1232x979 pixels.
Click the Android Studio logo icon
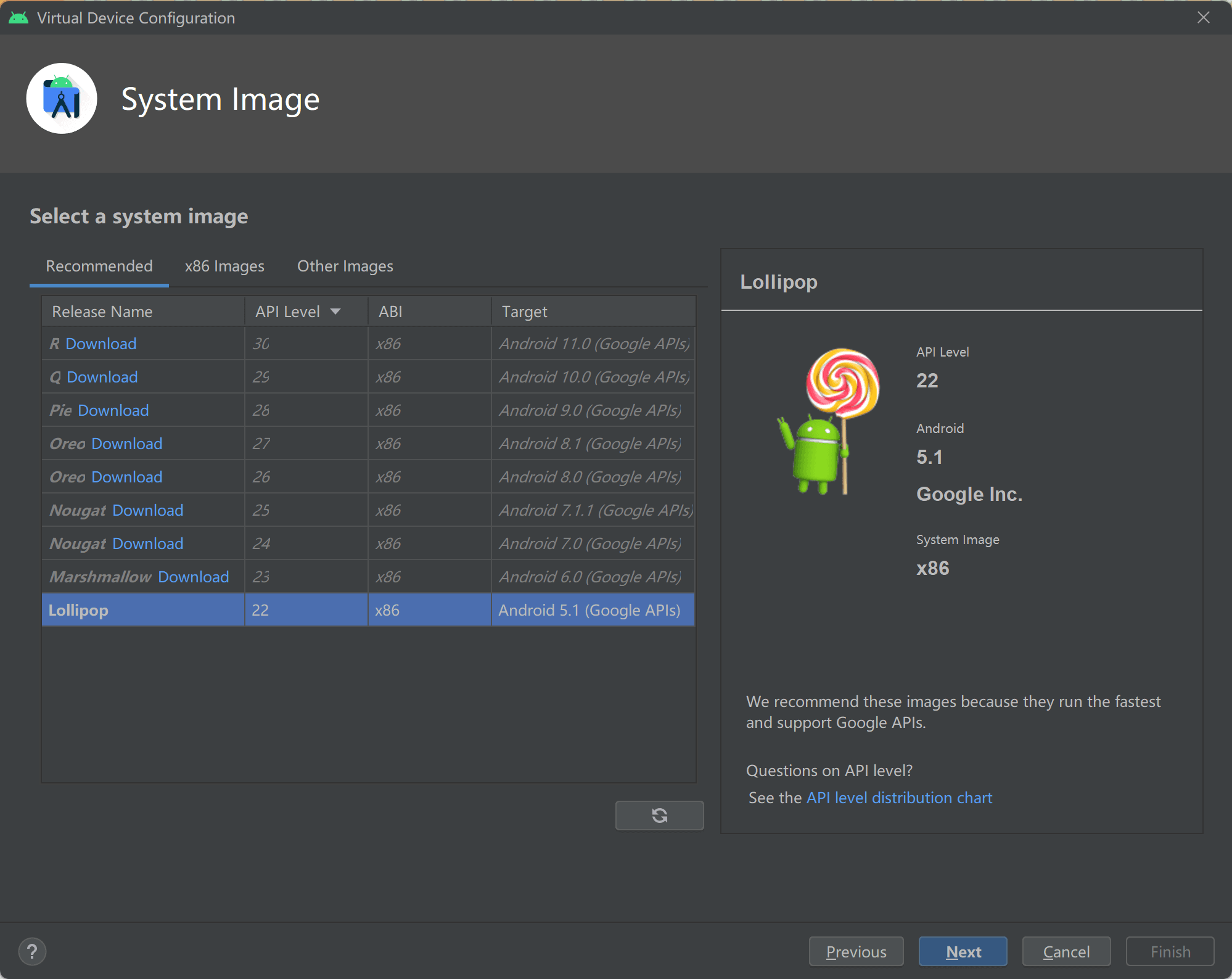[x=62, y=99]
